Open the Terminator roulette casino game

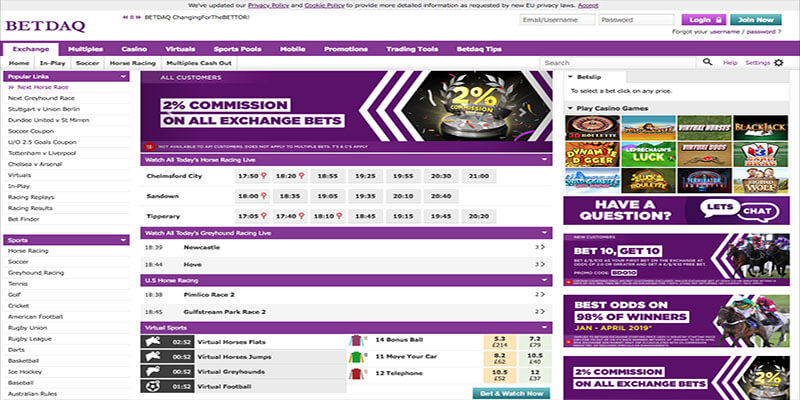pos(704,181)
